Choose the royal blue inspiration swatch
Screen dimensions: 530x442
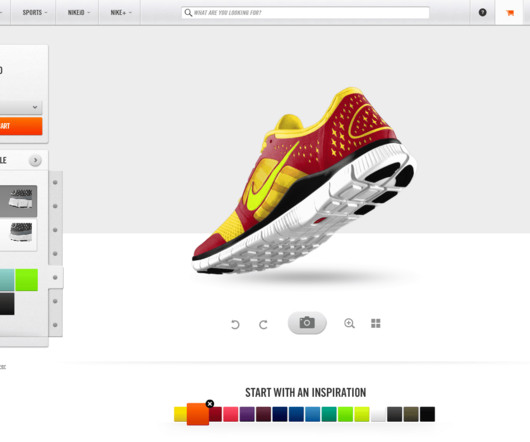pyautogui.click(x=296, y=414)
